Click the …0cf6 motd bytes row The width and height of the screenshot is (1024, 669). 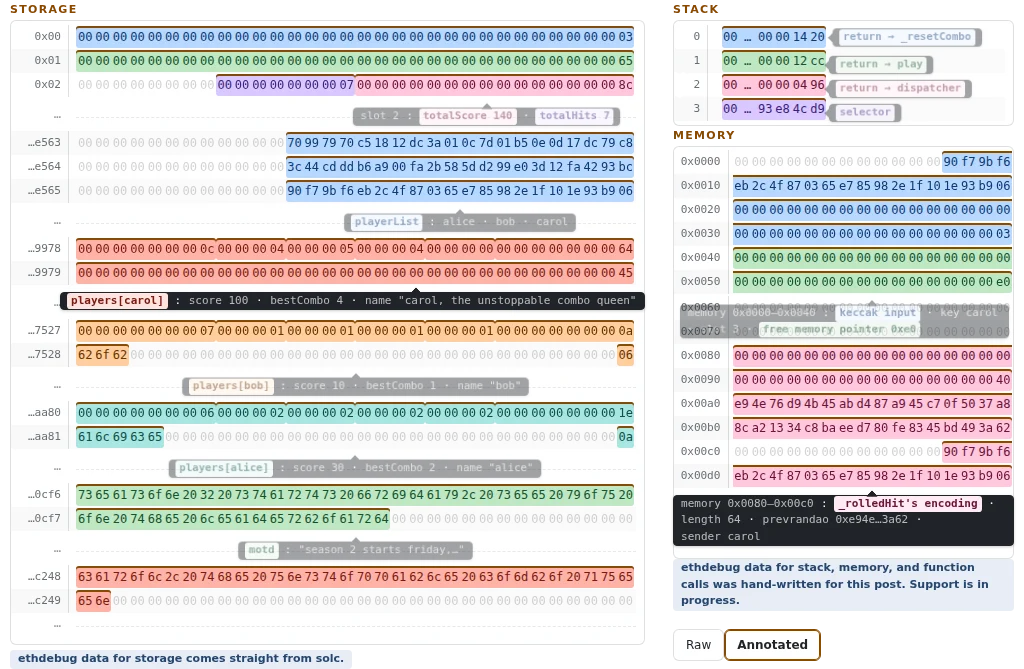tap(355, 495)
